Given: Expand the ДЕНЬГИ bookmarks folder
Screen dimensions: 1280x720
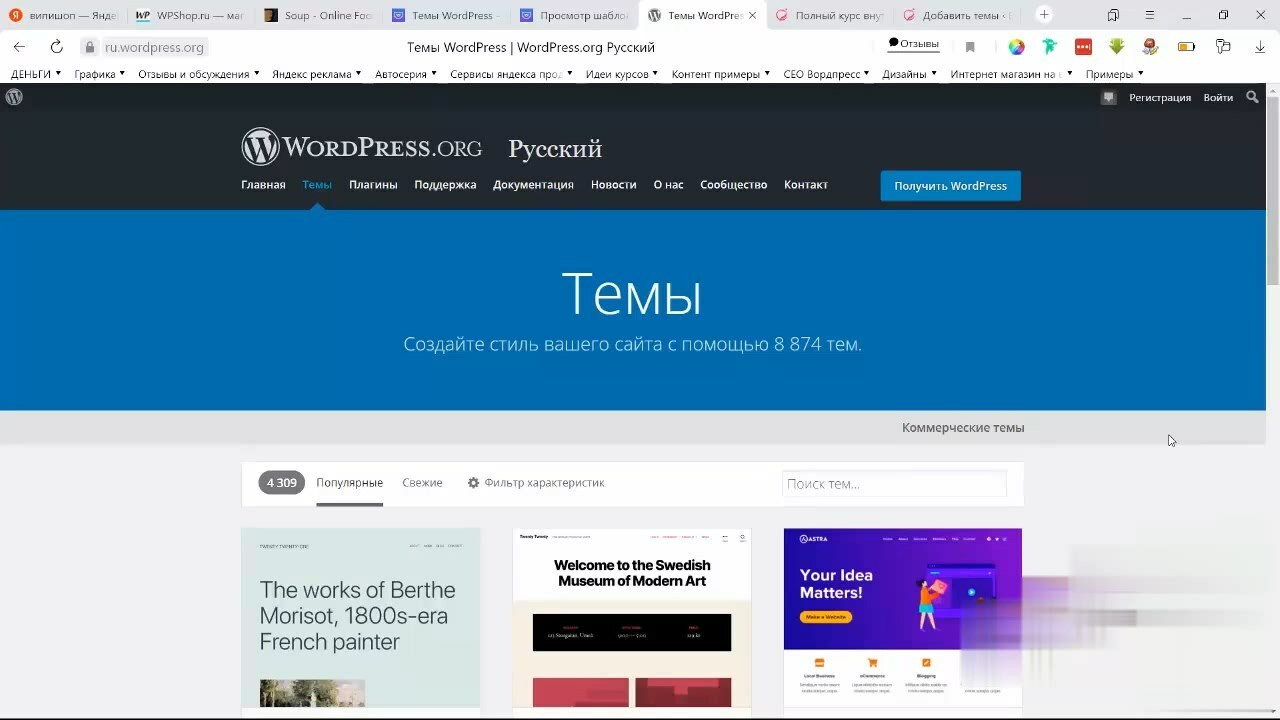Looking at the screenshot, I should (x=36, y=74).
